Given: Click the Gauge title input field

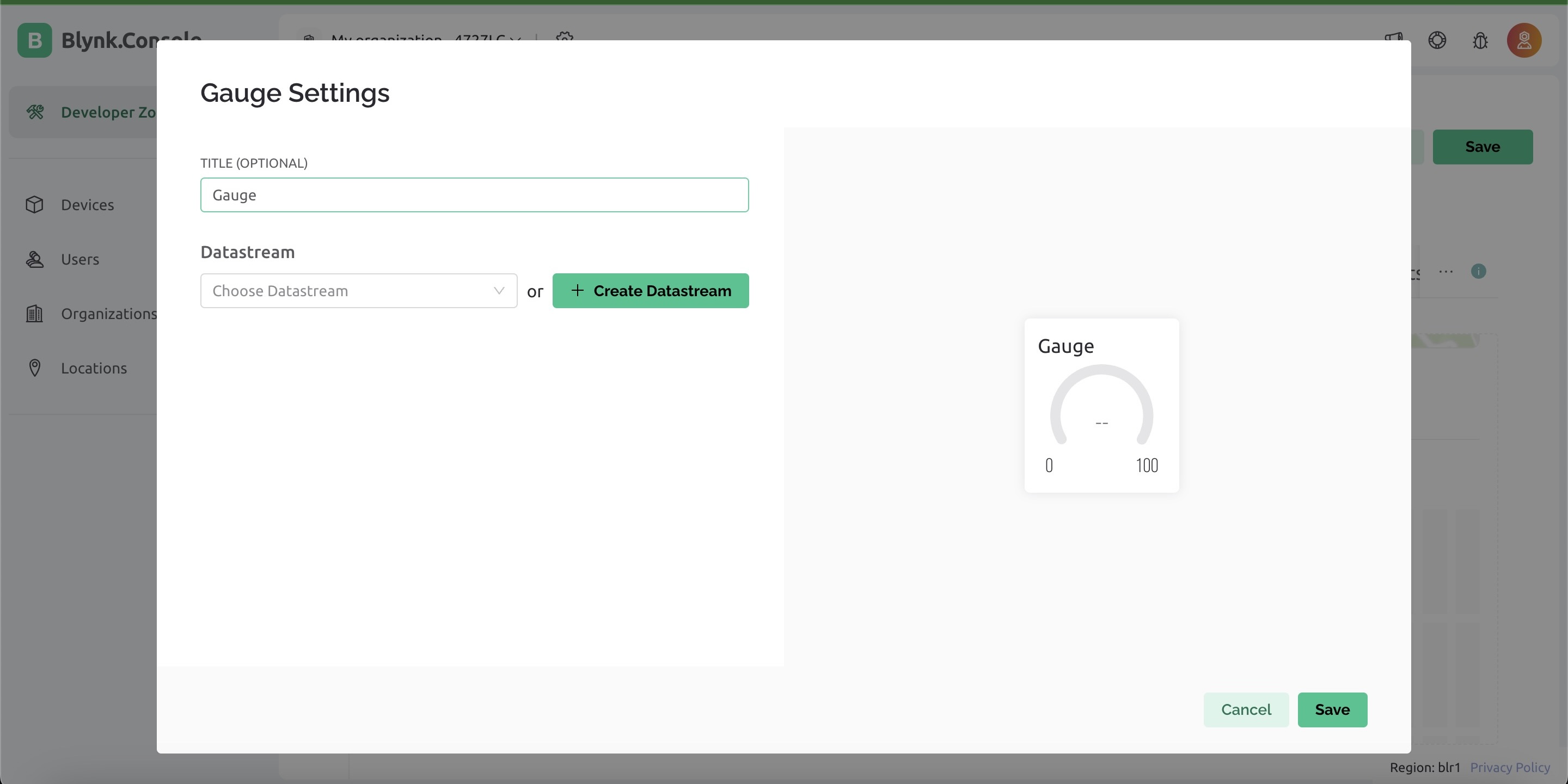Looking at the screenshot, I should pyautogui.click(x=474, y=194).
